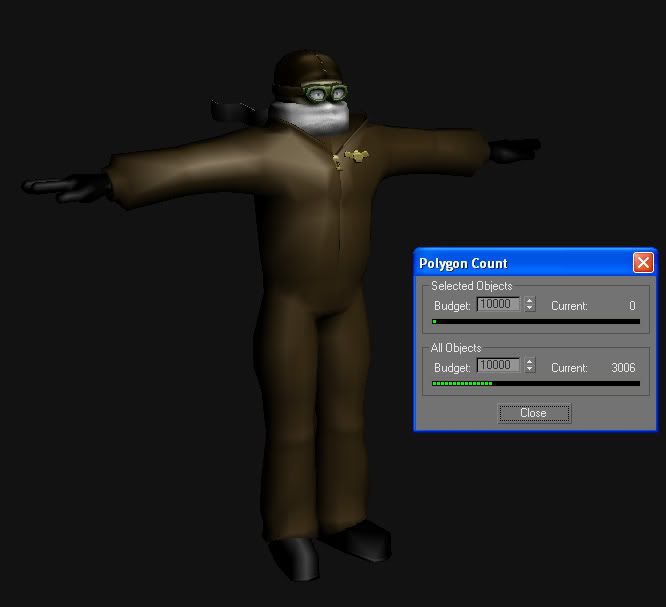
Task: Increase the Selected Objects budget with up arrow
Action: [x=529, y=300]
